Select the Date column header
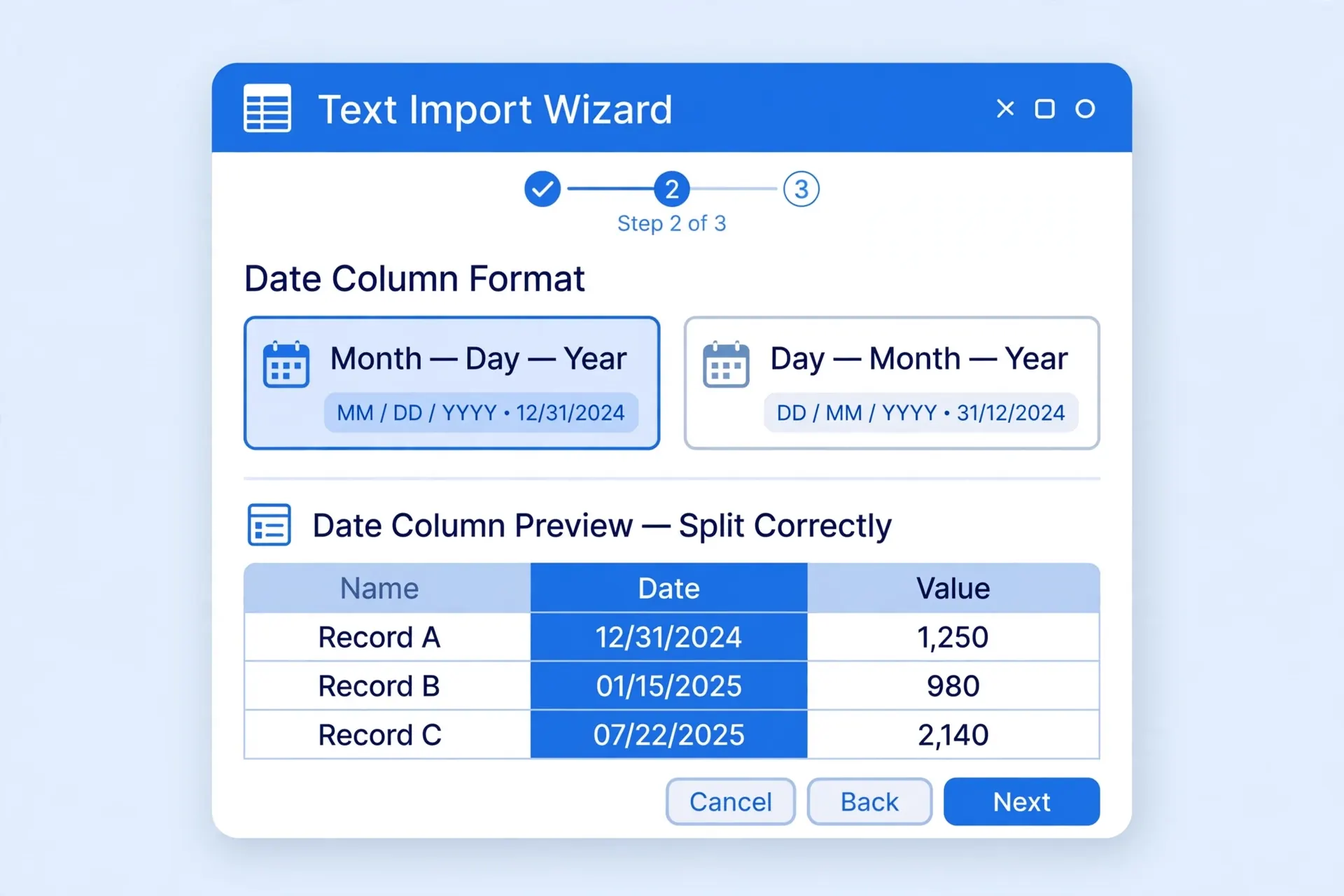 point(668,588)
